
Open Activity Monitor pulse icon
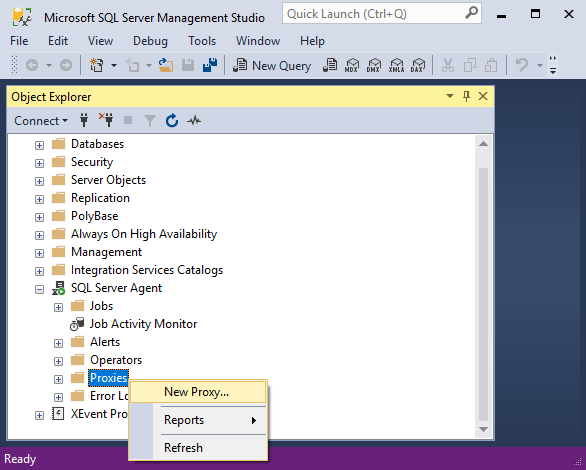194,120
